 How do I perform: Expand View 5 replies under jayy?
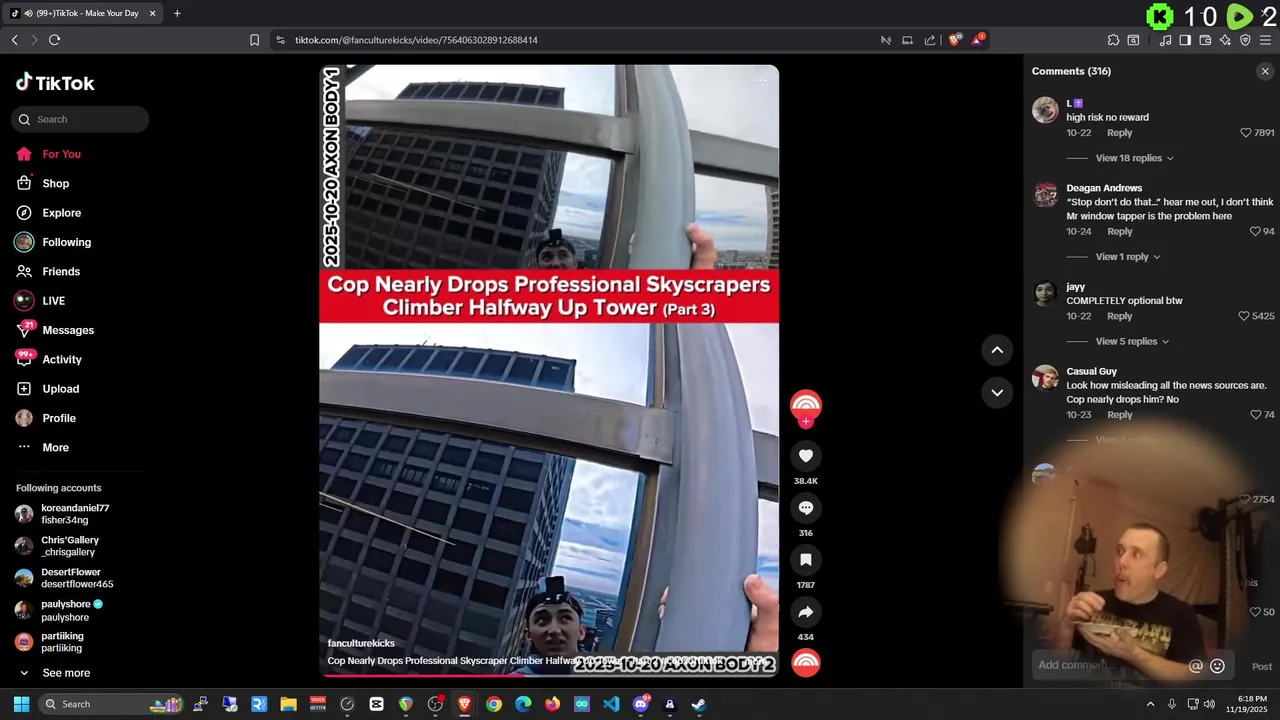1132,341
